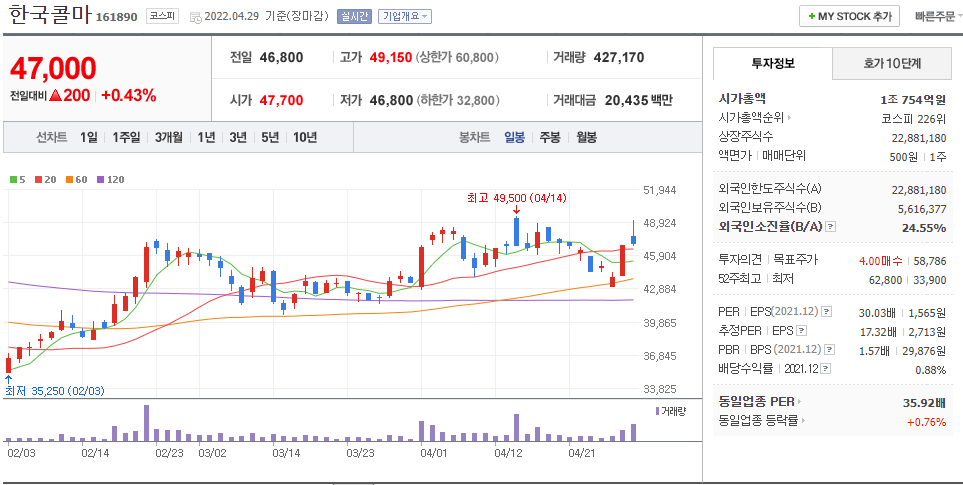Screen dimensions: 963x485
Task: Click the 거래대금 20,435 백만 value
Action: click(x=639, y=100)
